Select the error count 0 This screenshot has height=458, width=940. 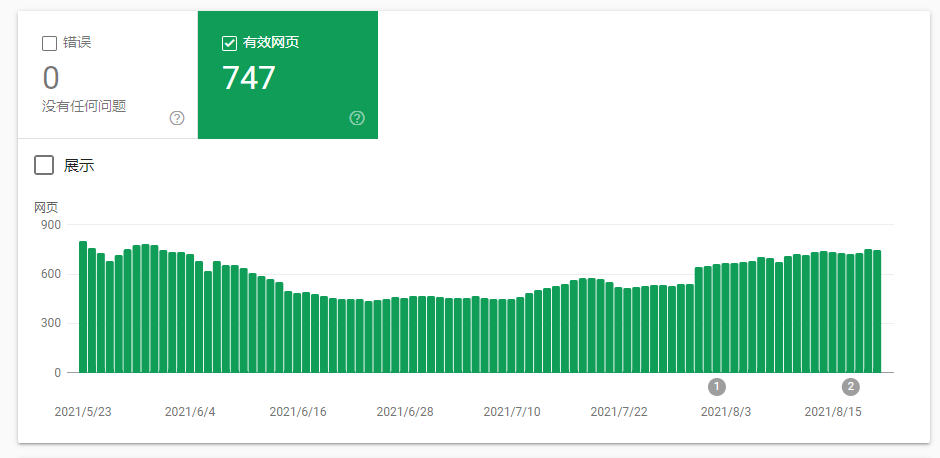coord(51,77)
